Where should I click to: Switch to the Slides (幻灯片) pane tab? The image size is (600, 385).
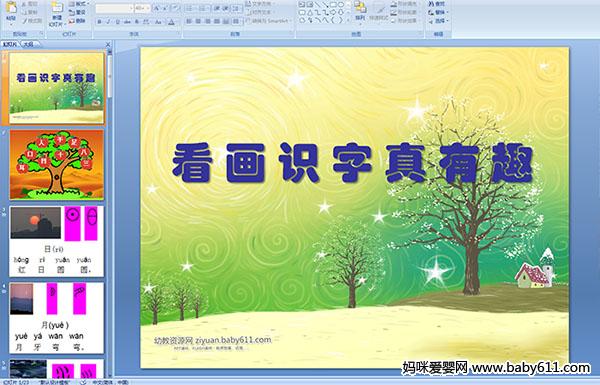[x=10, y=44]
